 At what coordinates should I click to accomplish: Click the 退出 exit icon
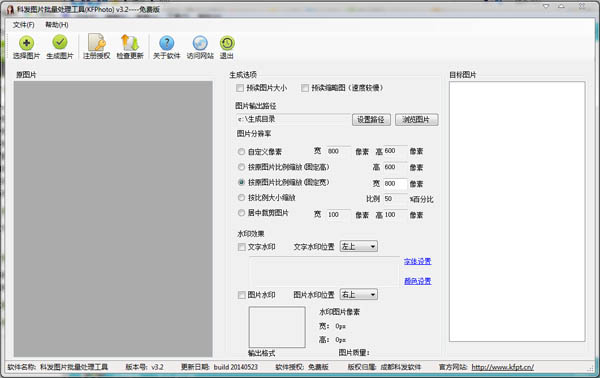(x=227, y=43)
